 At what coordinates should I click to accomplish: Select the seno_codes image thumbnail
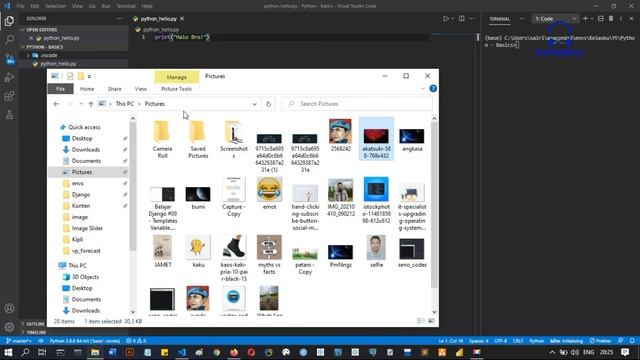(x=412, y=253)
